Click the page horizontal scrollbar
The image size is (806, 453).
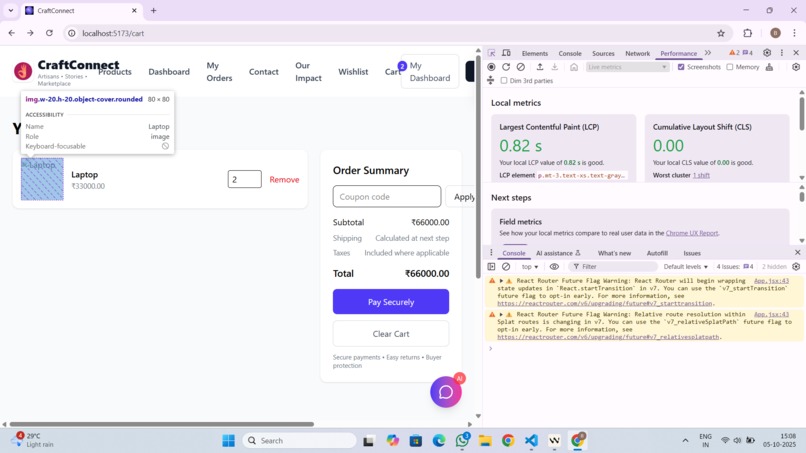pyautogui.click(x=161, y=424)
